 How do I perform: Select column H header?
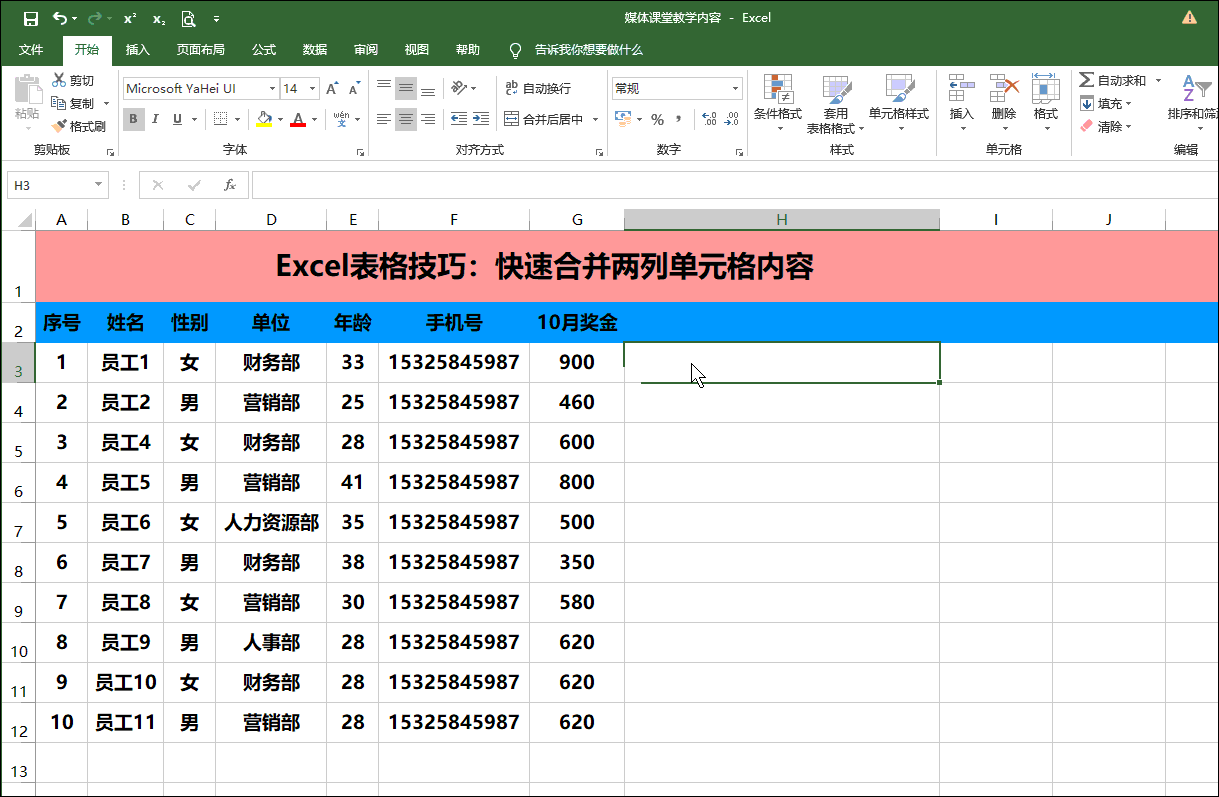(781, 220)
